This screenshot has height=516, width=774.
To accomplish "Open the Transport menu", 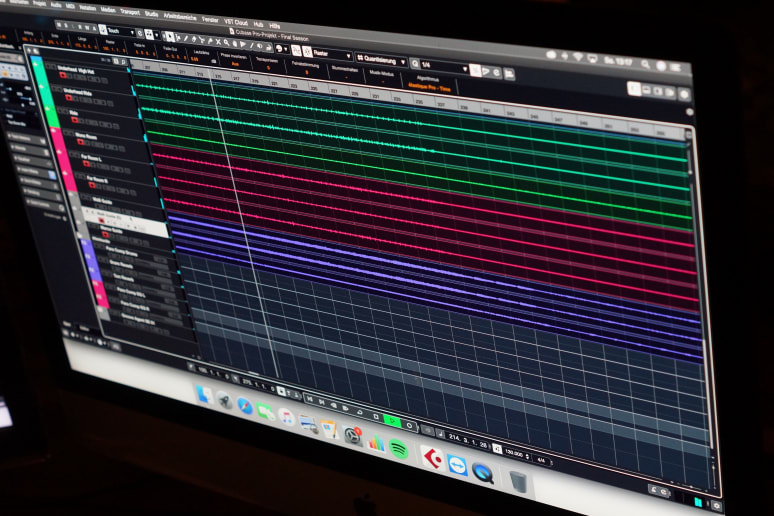I will [x=130, y=12].
